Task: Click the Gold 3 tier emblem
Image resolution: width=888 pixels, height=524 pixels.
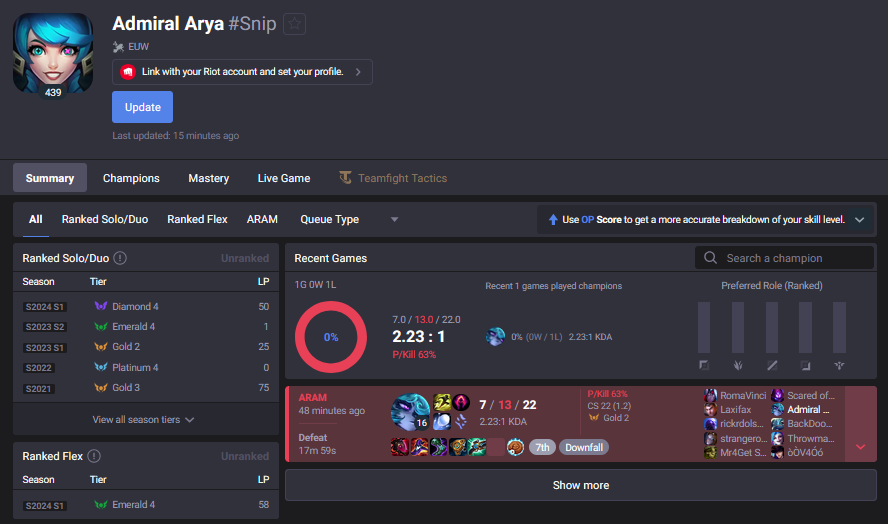Action: (101, 387)
